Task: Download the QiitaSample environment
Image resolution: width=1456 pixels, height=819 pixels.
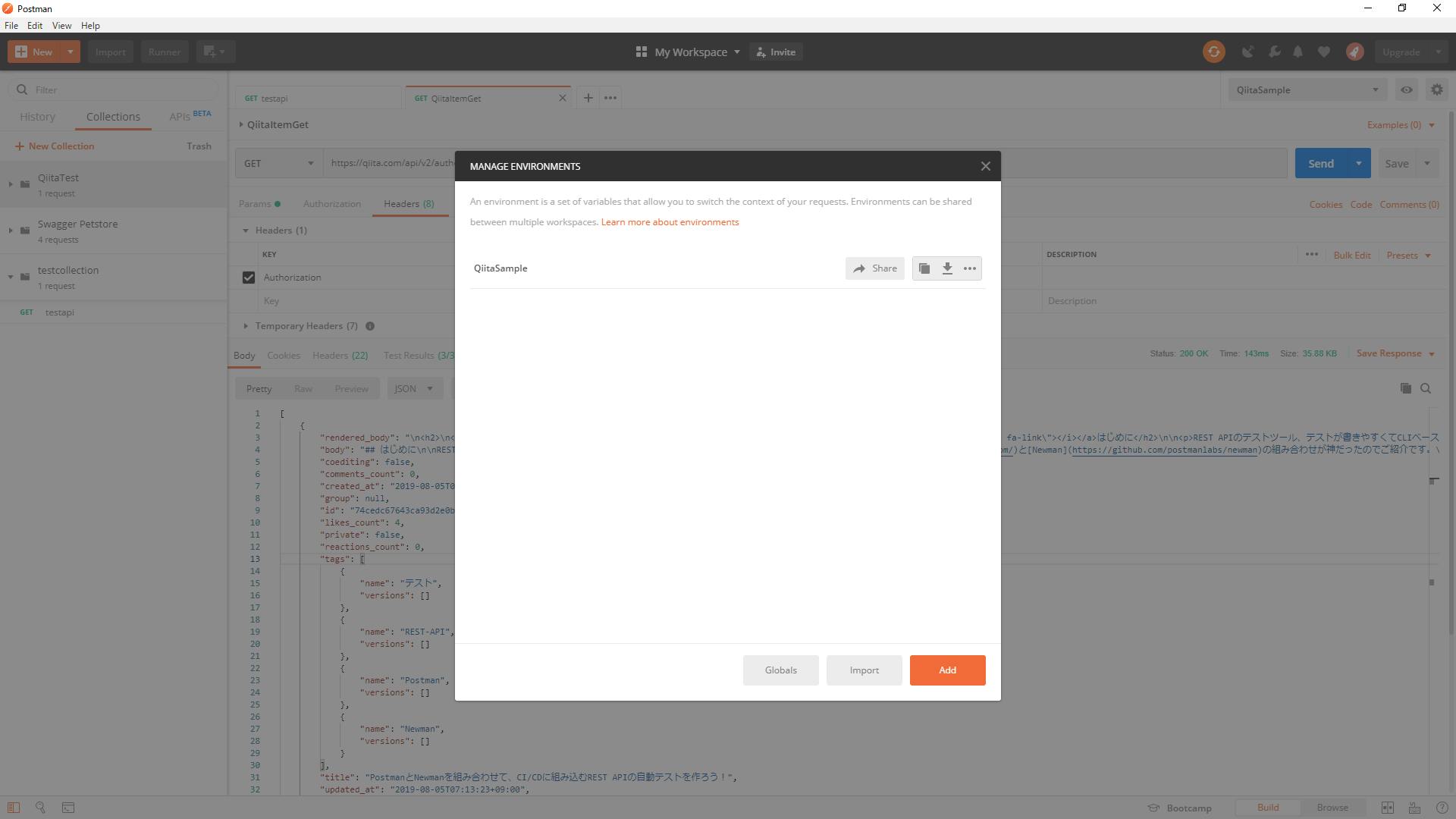Action: click(x=947, y=268)
